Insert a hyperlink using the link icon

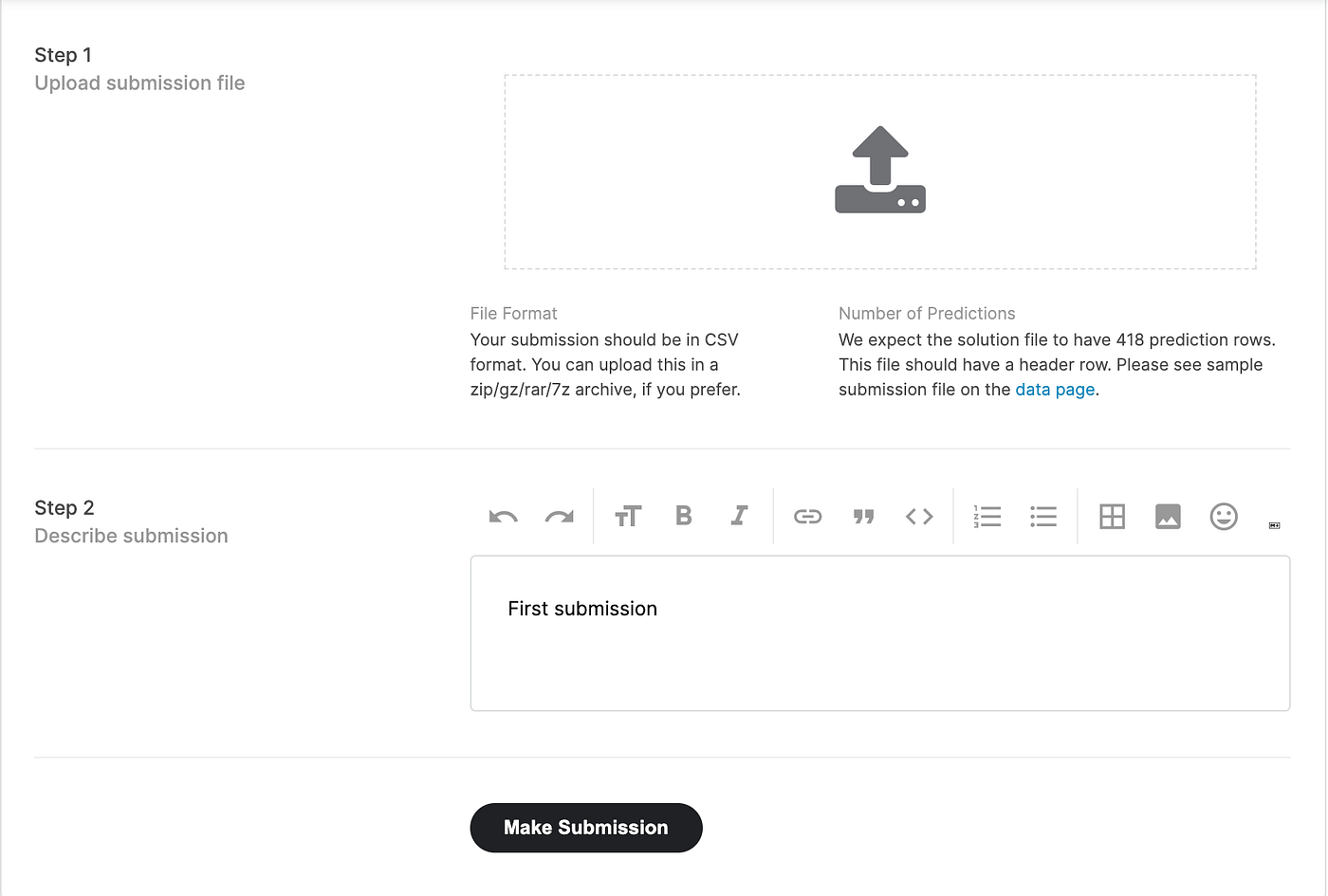pos(807,516)
